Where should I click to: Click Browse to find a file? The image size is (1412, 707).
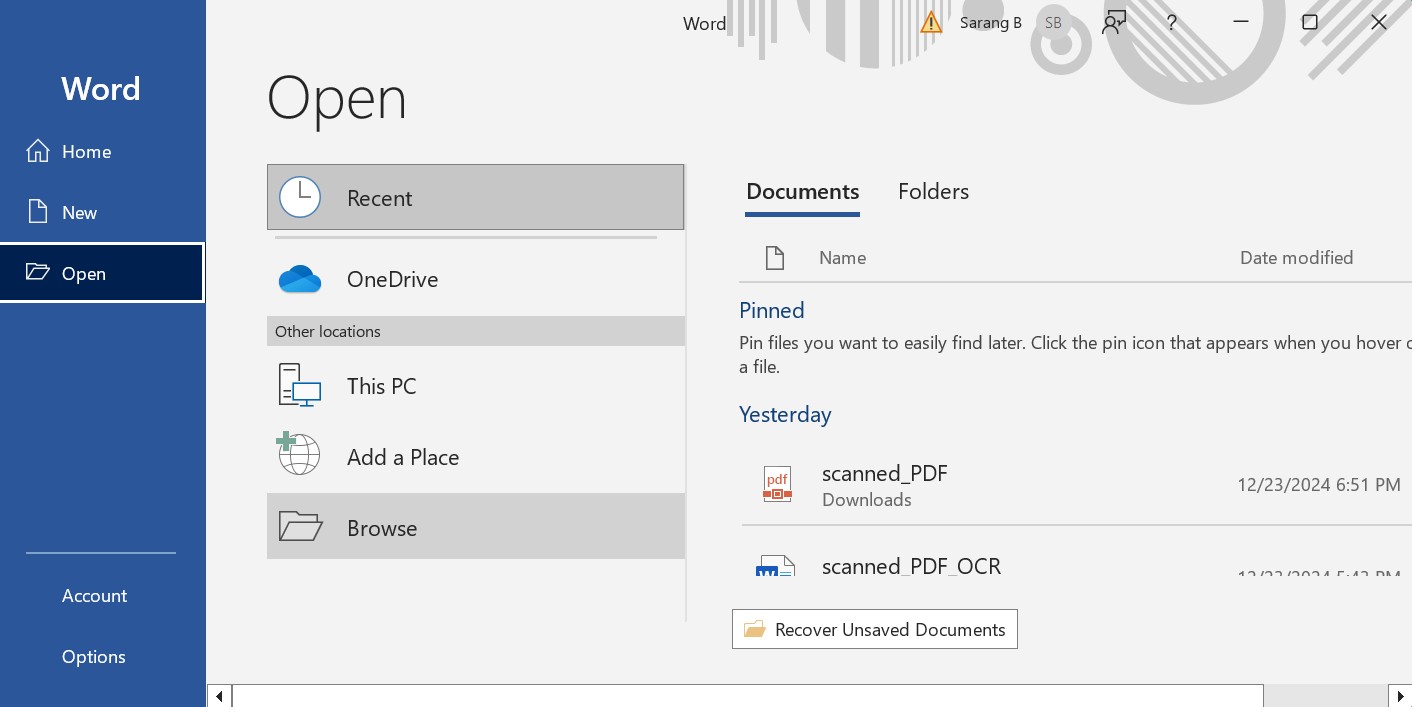tap(476, 526)
